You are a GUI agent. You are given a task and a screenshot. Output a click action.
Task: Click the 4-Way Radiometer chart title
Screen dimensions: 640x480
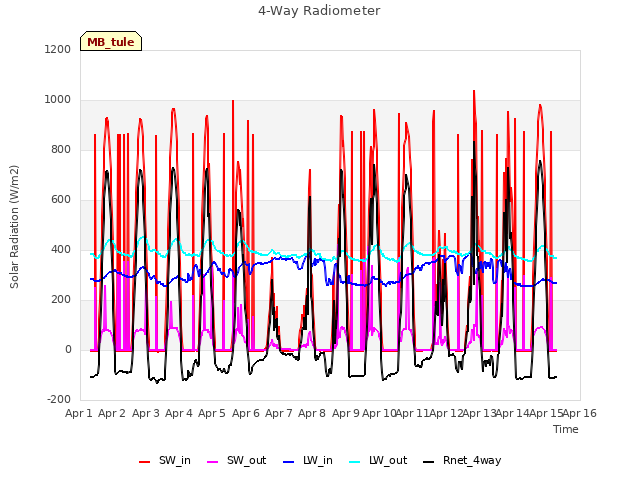[x=319, y=11]
